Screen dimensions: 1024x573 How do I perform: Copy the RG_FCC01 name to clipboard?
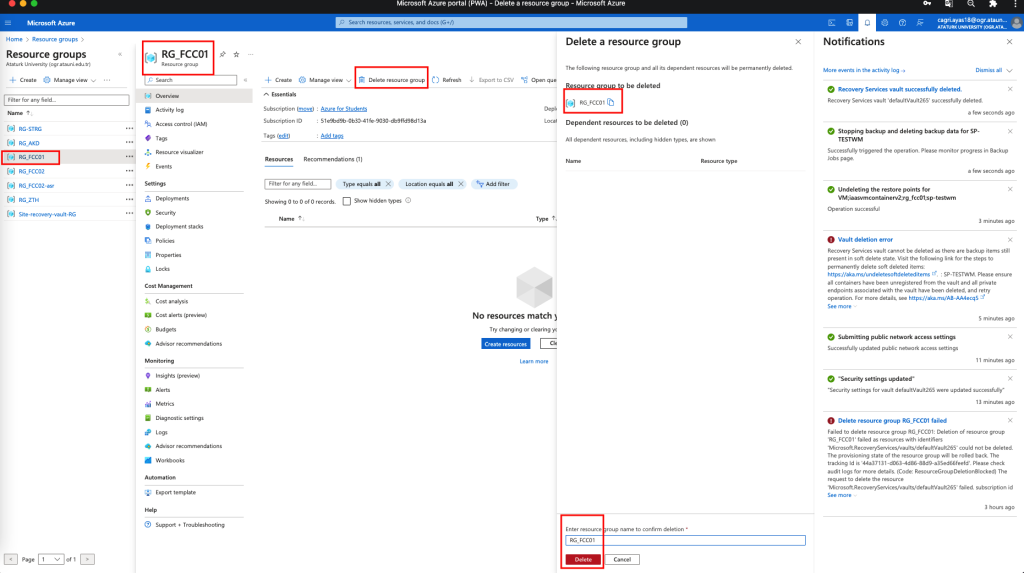(x=610, y=103)
